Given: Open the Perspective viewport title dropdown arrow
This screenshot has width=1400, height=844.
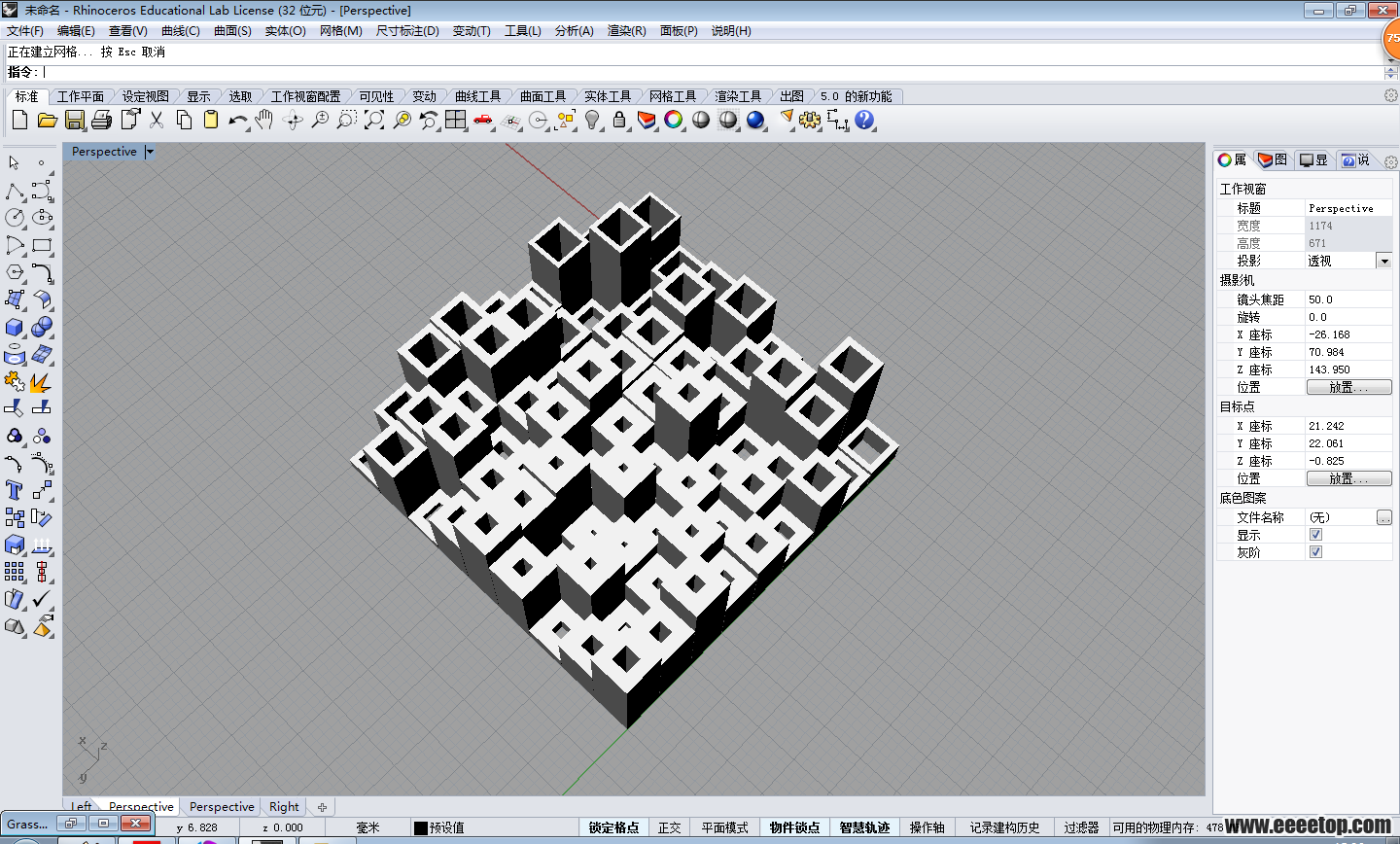Looking at the screenshot, I should (150, 152).
